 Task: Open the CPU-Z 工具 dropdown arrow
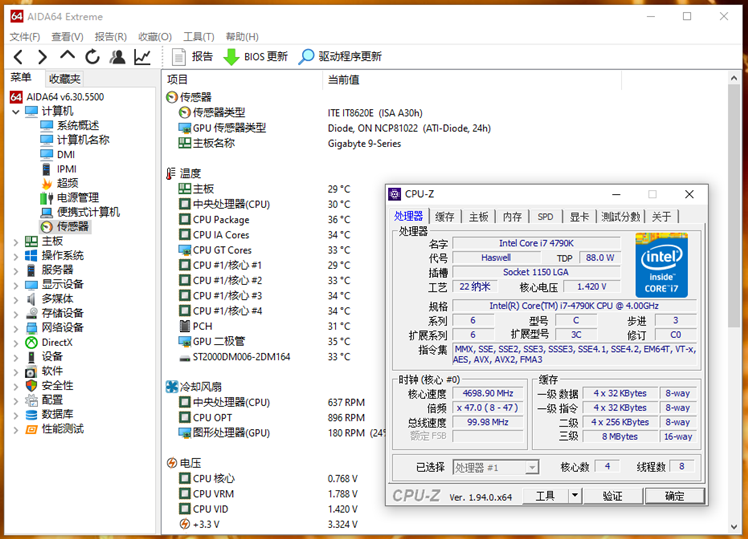coord(575,496)
